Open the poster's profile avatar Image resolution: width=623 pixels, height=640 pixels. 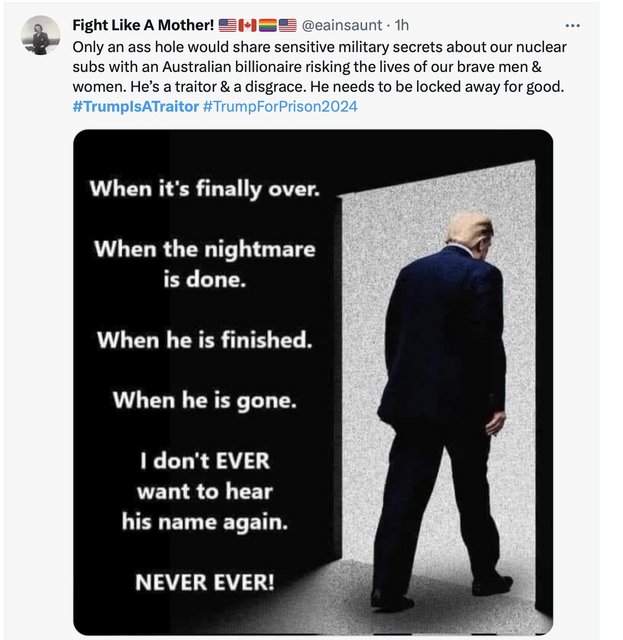40,36
